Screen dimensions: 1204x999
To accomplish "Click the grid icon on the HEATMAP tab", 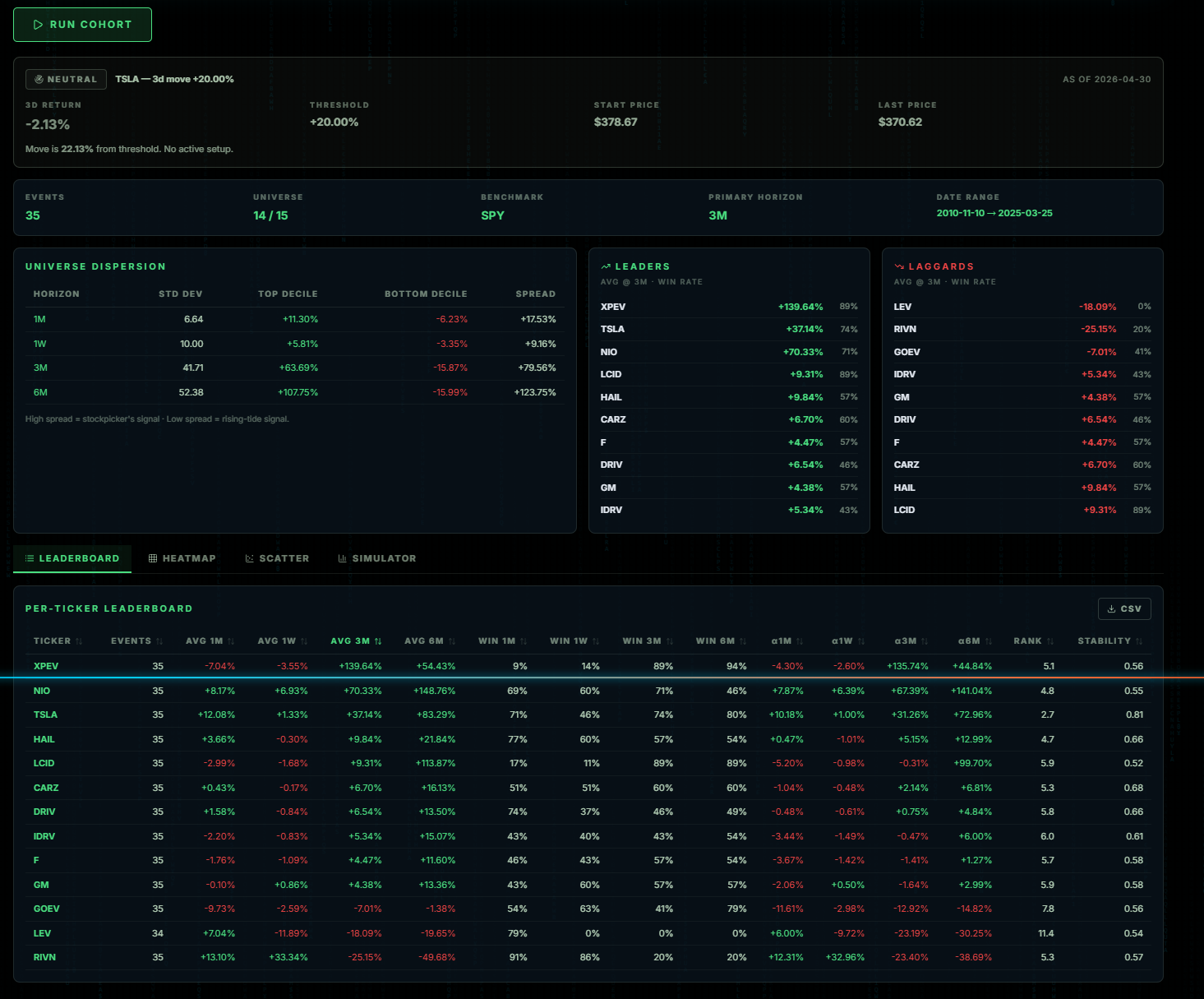I will point(152,558).
